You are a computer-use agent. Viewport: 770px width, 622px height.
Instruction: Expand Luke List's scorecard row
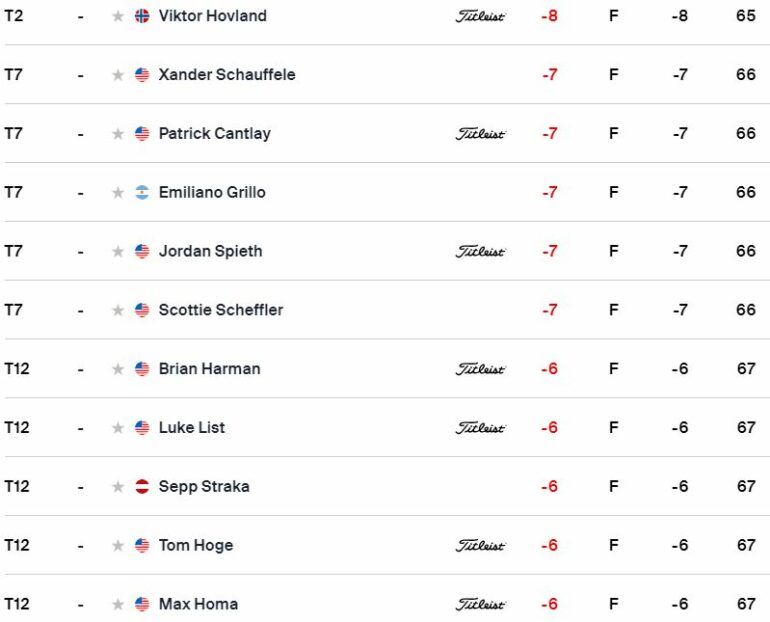[x=385, y=428]
